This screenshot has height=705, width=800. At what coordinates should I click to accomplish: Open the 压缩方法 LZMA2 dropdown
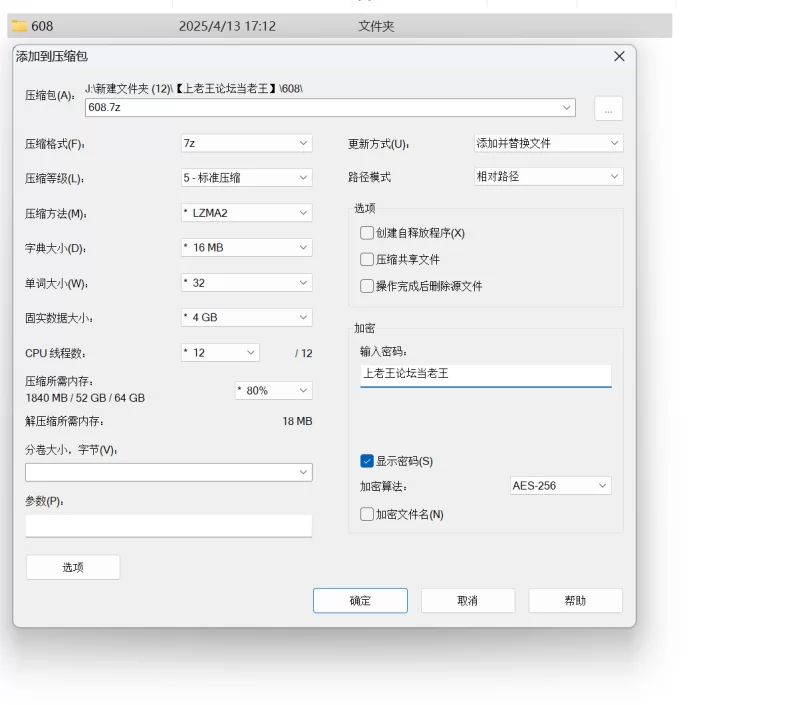246,213
